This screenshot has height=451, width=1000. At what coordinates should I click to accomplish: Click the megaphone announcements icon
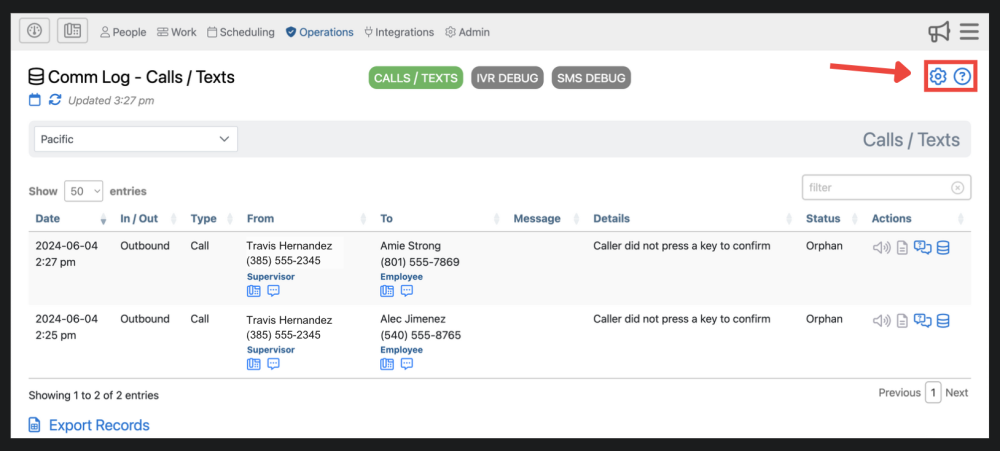point(939,32)
